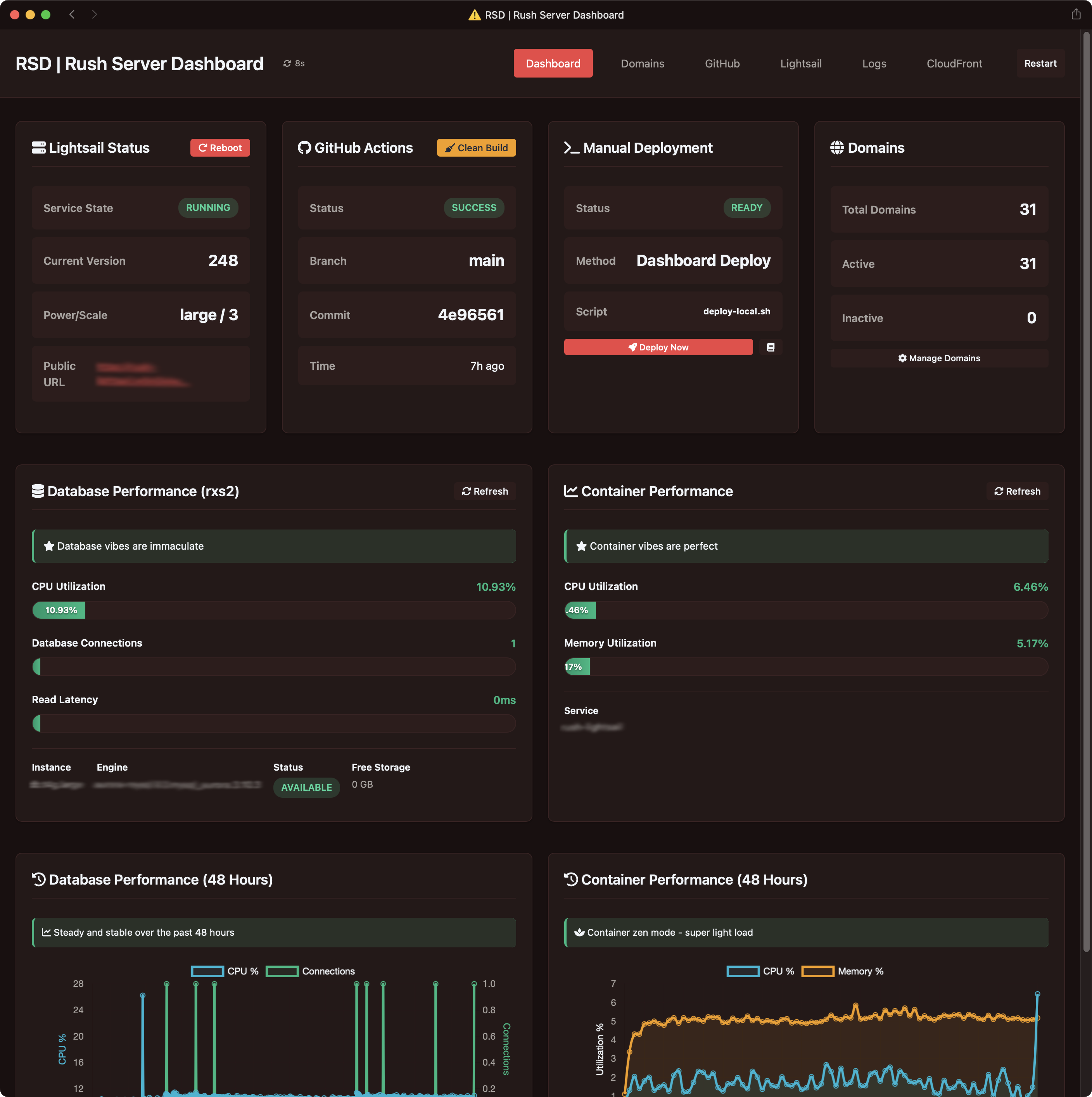Image resolution: width=1092 pixels, height=1097 pixels.
Task: Toggle the CPU % legend in container chart
Action: pos(760,971)
